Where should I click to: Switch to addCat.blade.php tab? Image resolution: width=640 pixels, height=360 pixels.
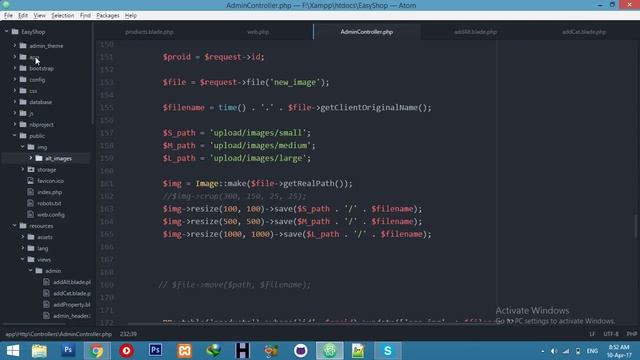(x=584, y=32)
